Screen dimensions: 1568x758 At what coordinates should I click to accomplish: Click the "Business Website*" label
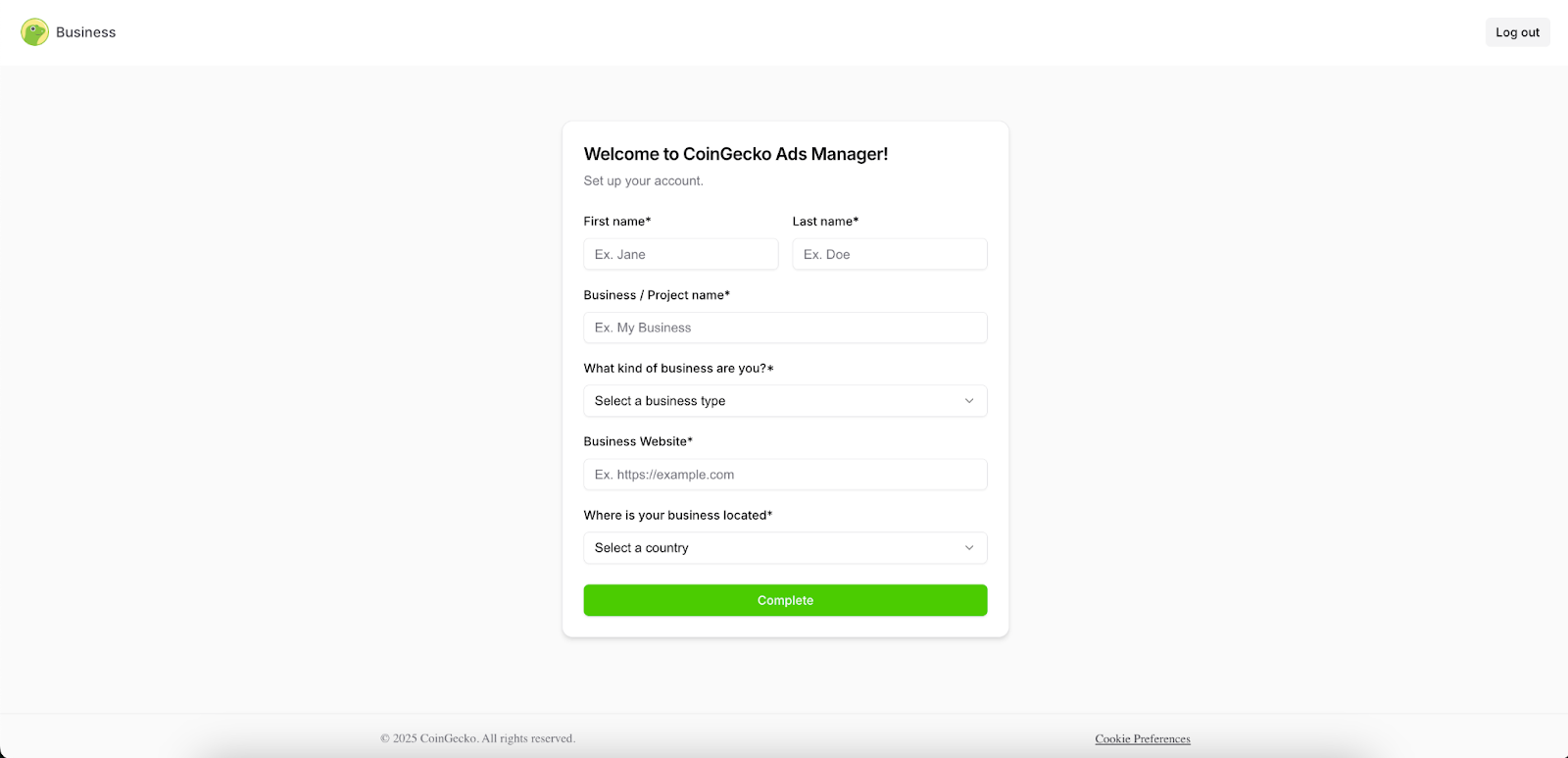click(x=638, y=441)
